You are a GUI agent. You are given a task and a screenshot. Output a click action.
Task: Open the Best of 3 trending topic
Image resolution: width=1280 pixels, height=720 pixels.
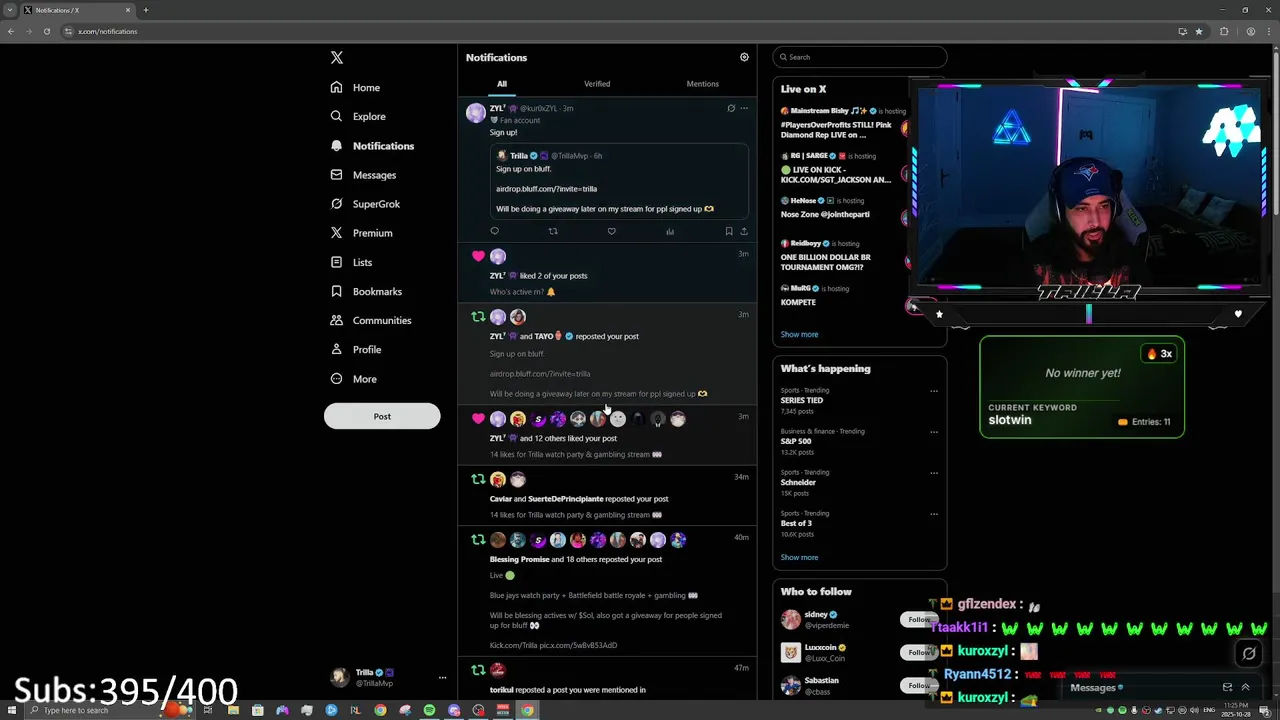[x=796, y=523]
